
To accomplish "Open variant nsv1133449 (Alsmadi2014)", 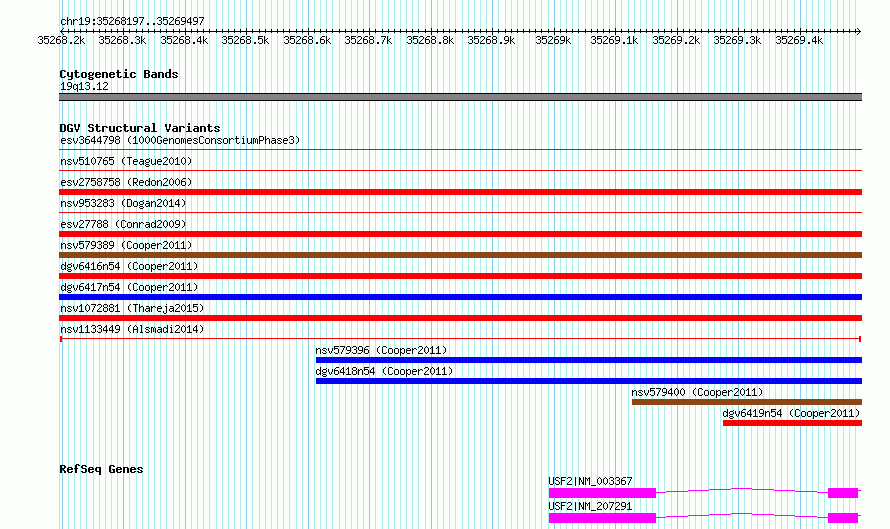I will pos(132,329).
